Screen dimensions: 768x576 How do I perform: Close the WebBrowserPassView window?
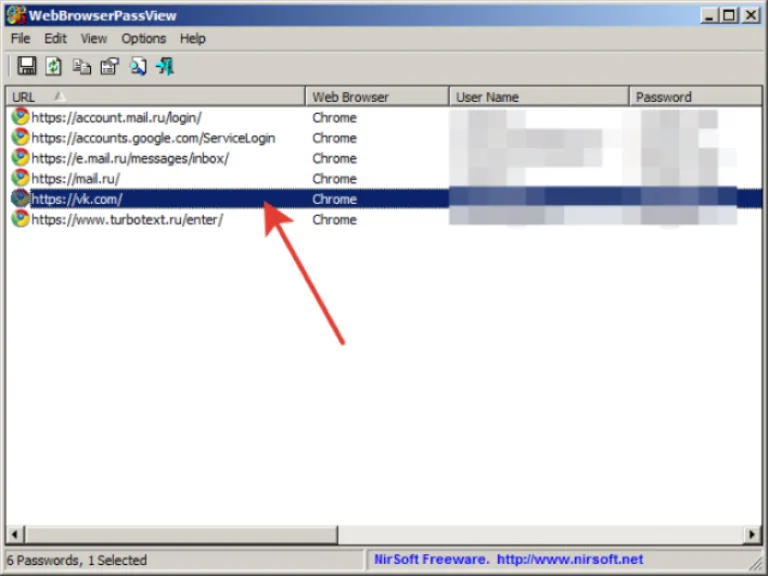[751, 16]
